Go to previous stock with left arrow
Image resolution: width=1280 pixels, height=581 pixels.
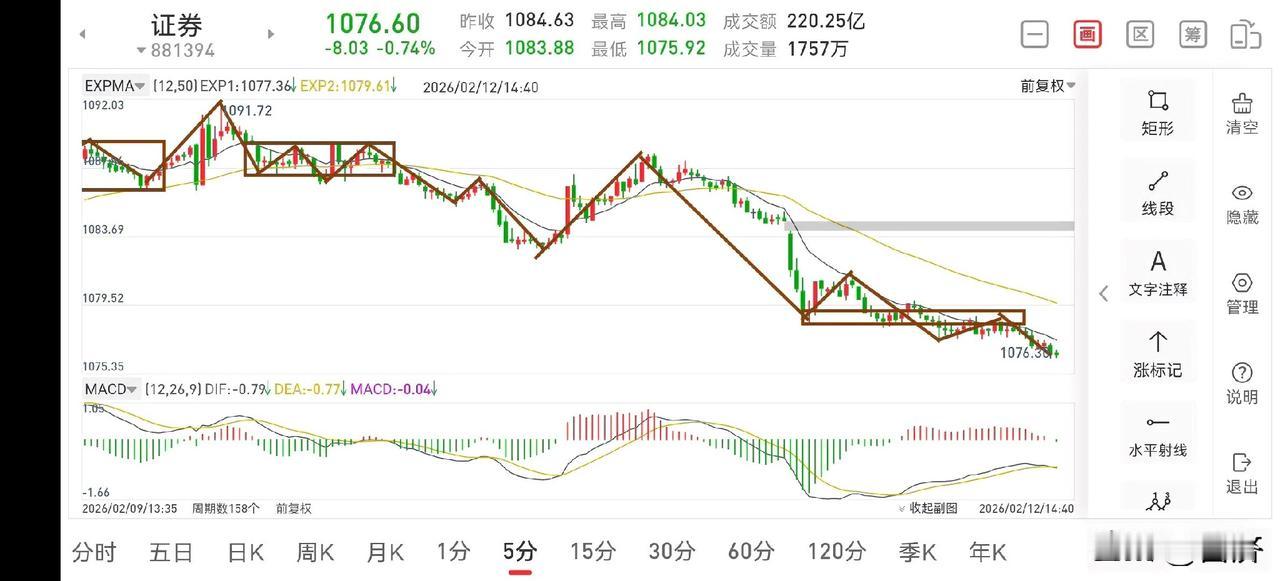tap(82, 34)
